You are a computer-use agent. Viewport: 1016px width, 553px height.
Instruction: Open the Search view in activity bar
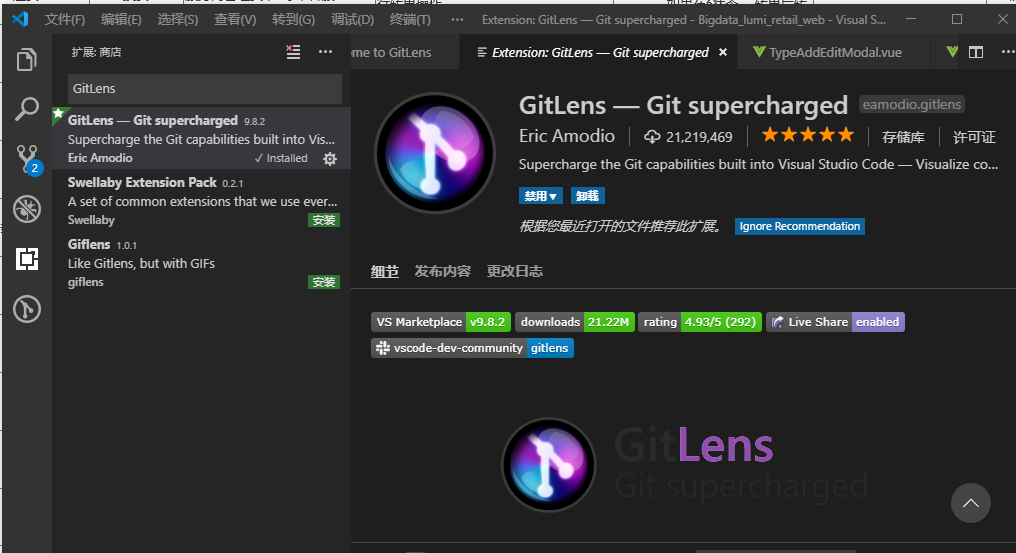coord(27,109)
